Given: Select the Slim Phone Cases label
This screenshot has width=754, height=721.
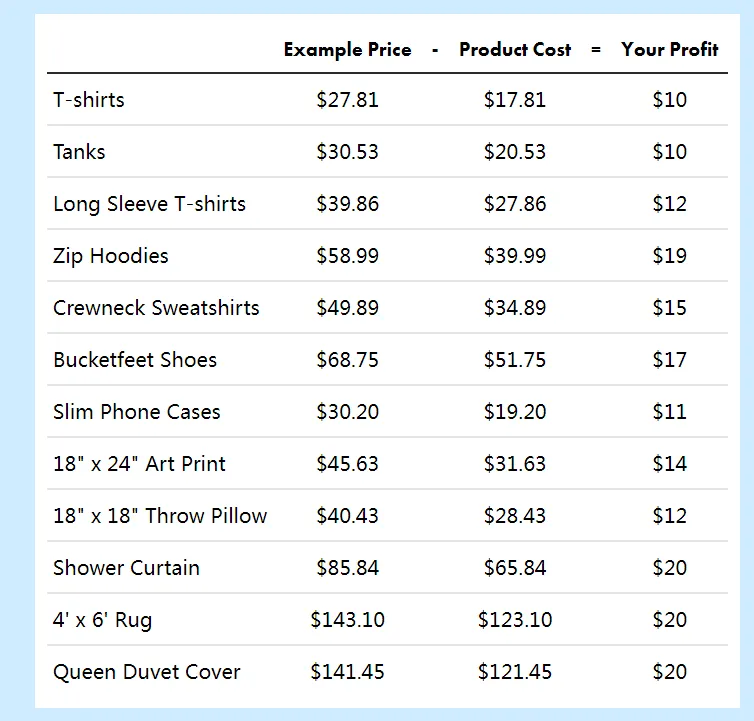Looking at the screenshot, I should (x=137, y=412).
